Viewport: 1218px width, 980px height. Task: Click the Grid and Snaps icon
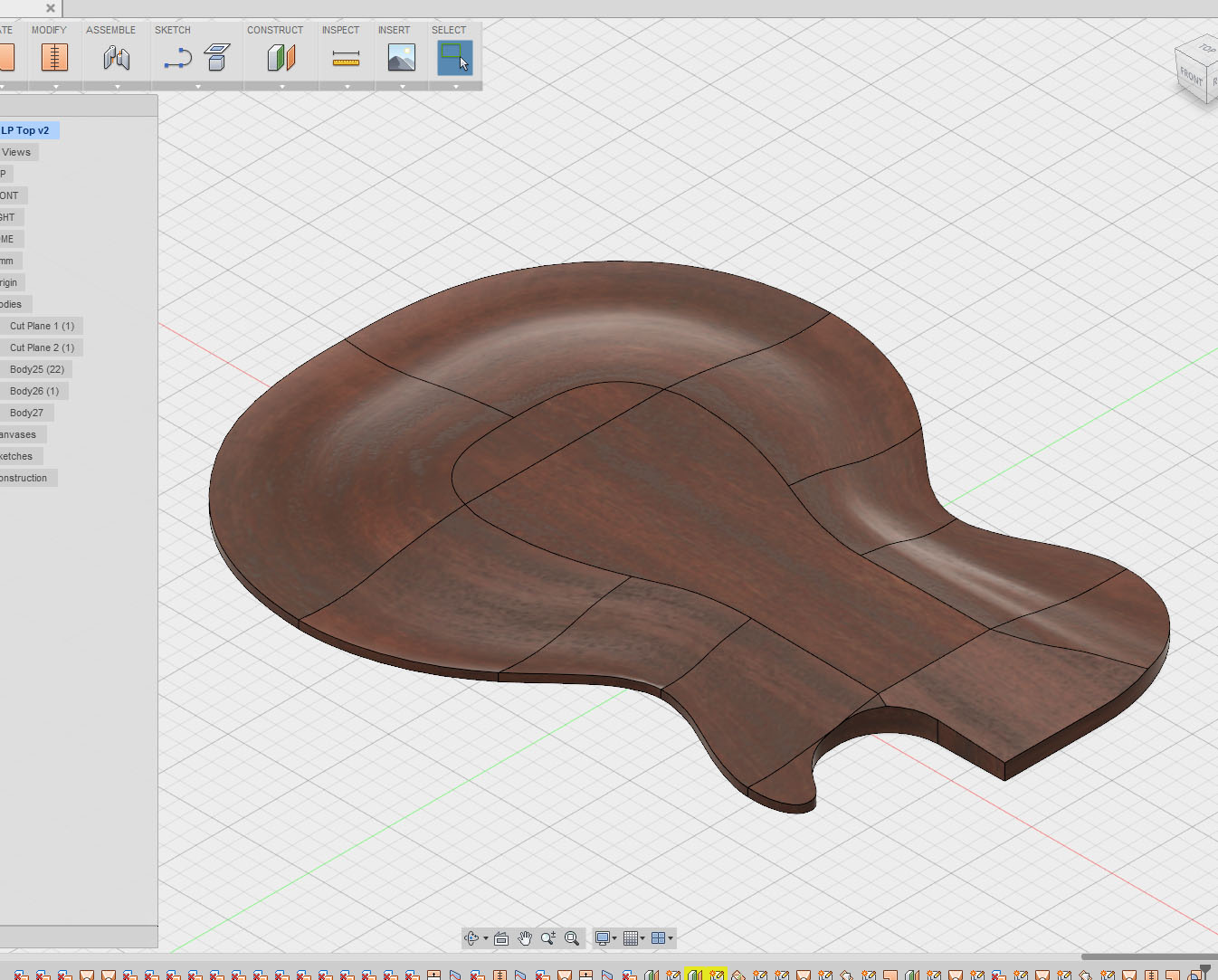coord(631,938)
